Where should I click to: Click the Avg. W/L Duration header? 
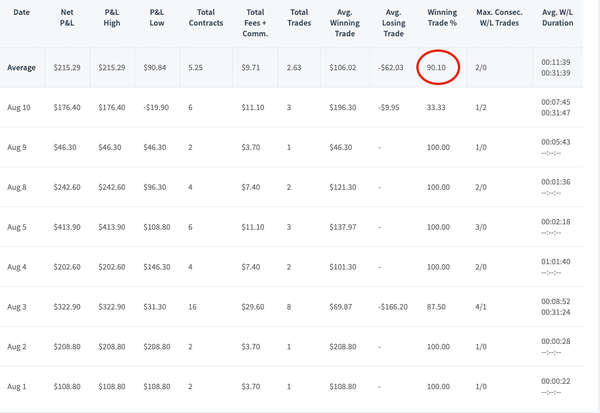(558, 18)
